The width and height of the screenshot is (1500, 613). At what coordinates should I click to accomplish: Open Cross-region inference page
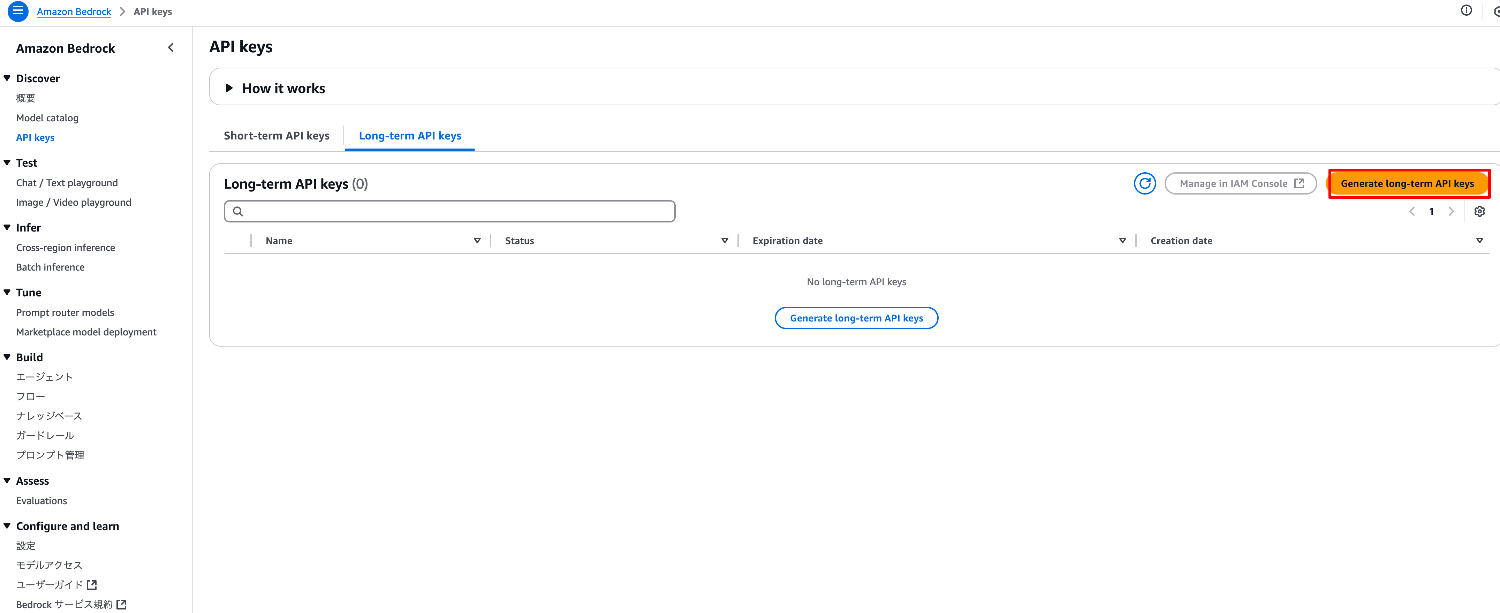66,248
